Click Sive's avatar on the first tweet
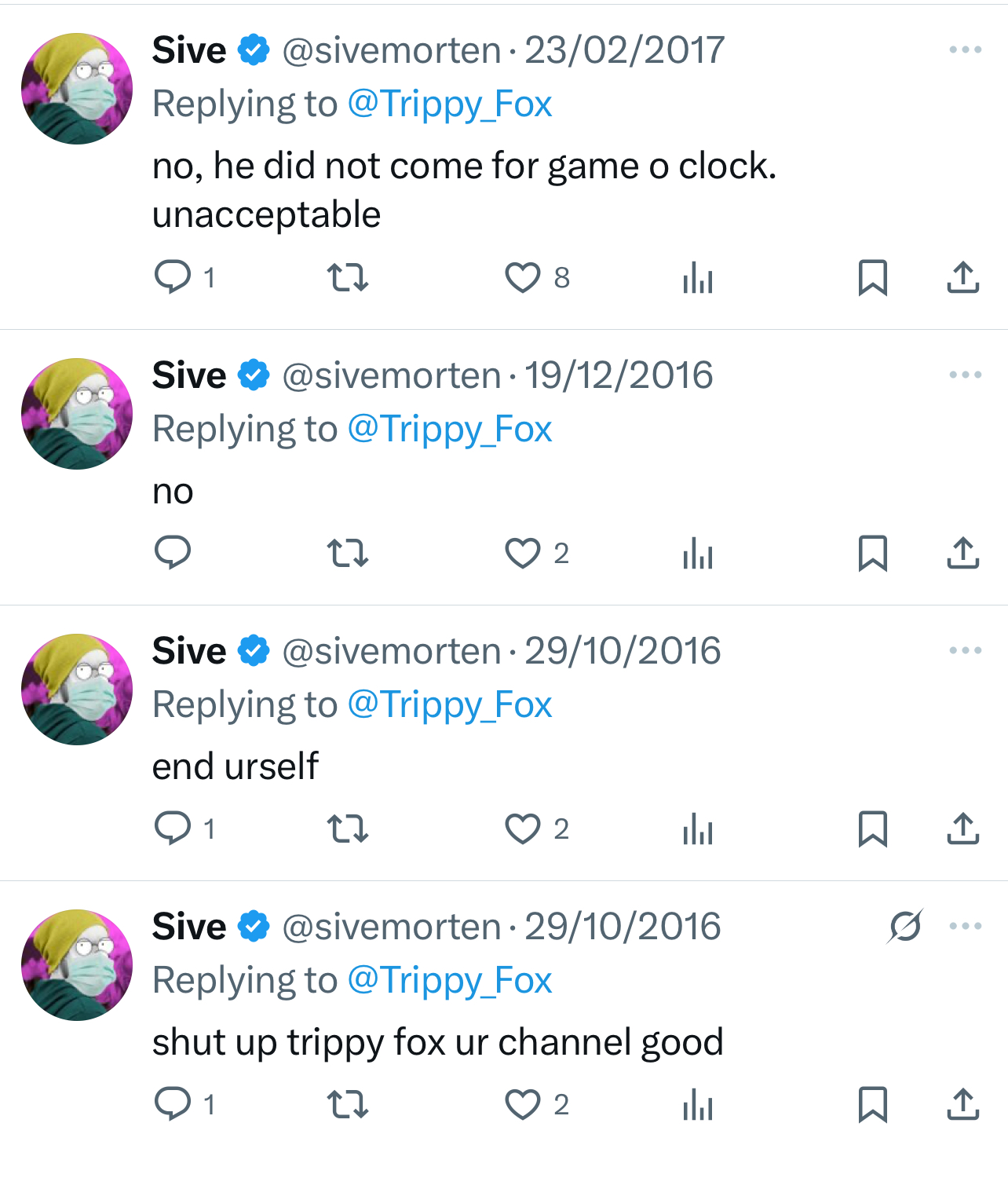 click(x=77, y=89)
